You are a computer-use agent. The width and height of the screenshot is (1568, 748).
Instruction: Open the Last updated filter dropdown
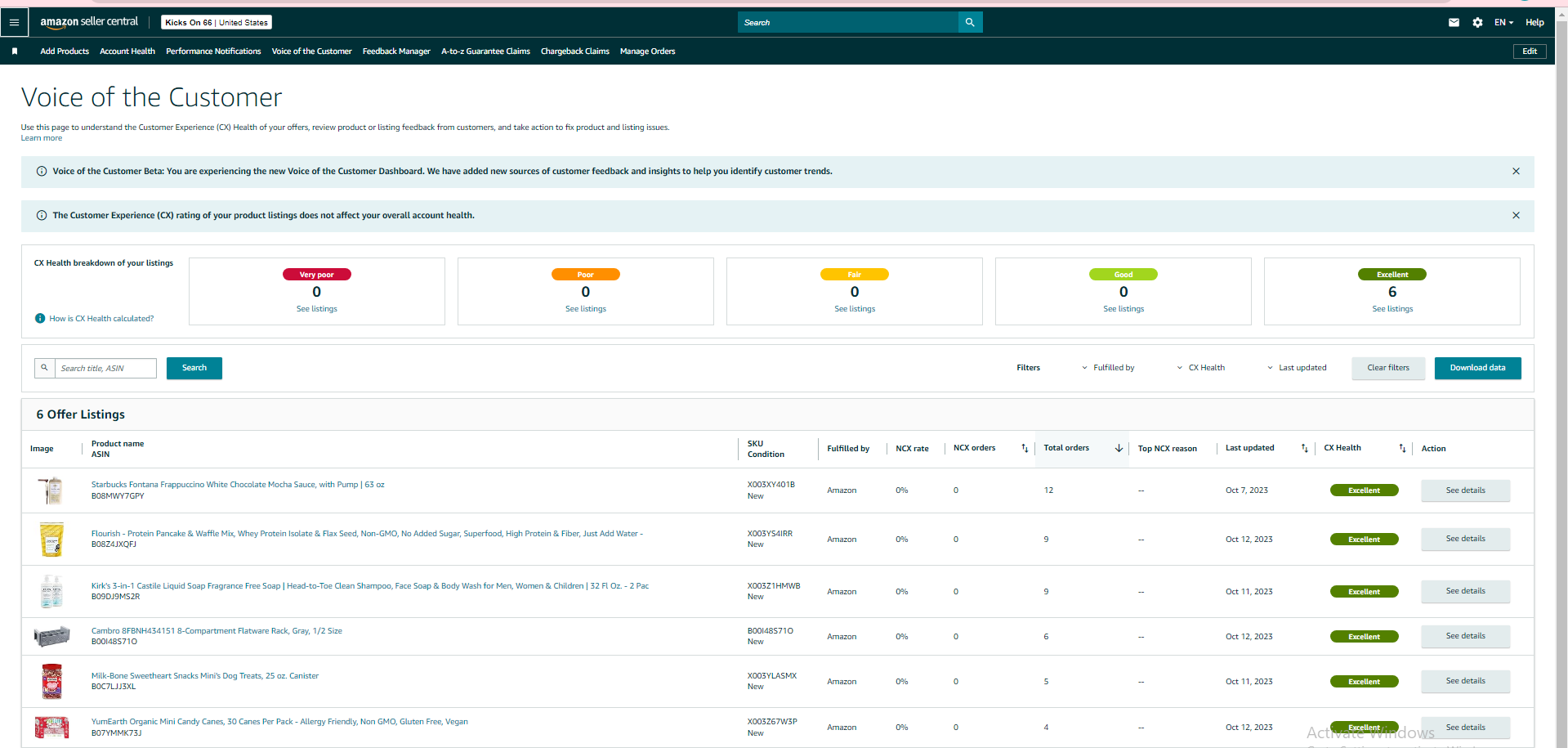tap(1297, 368)
